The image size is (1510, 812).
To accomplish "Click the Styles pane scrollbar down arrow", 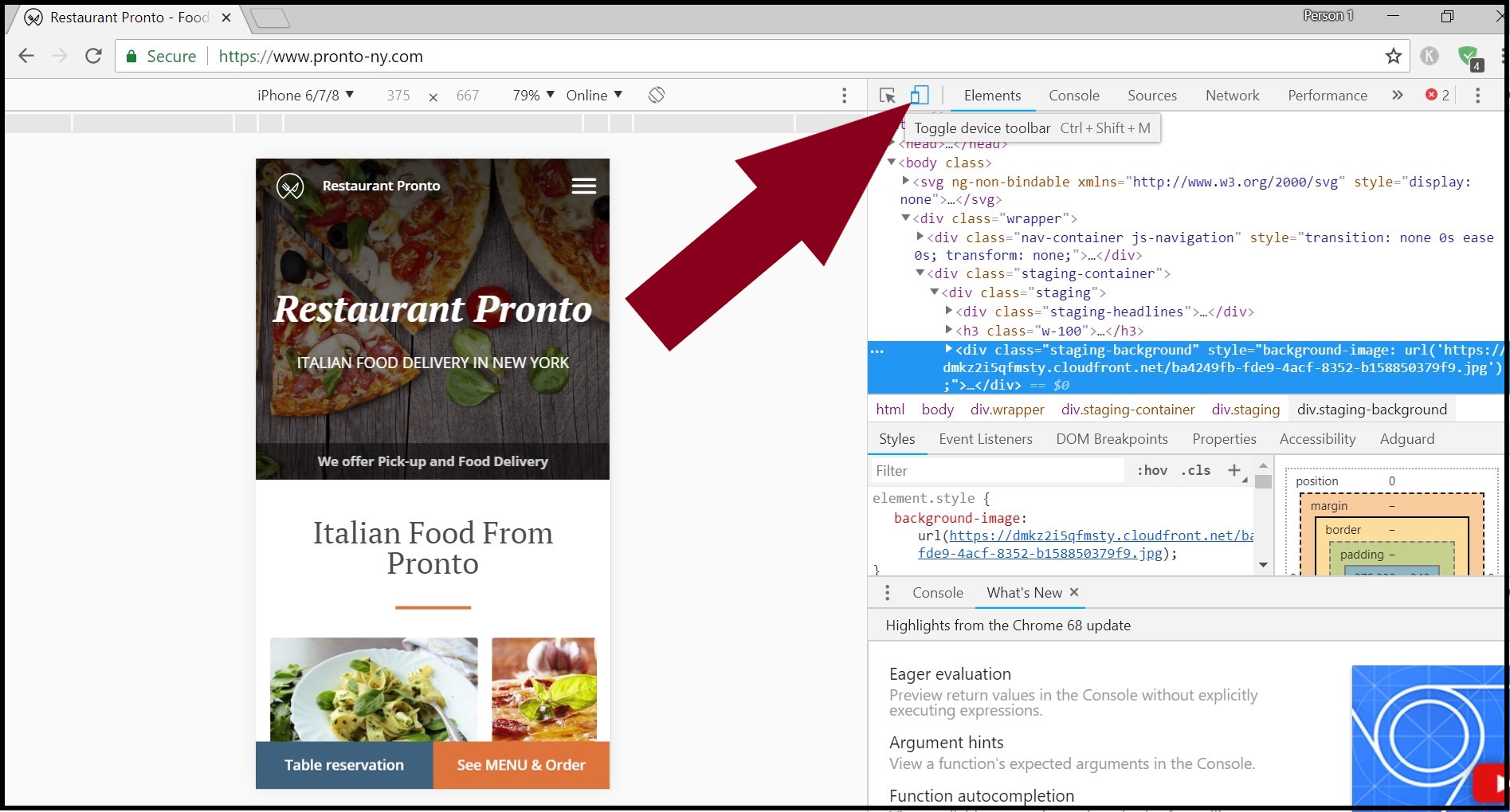I will click(1263, 565).
